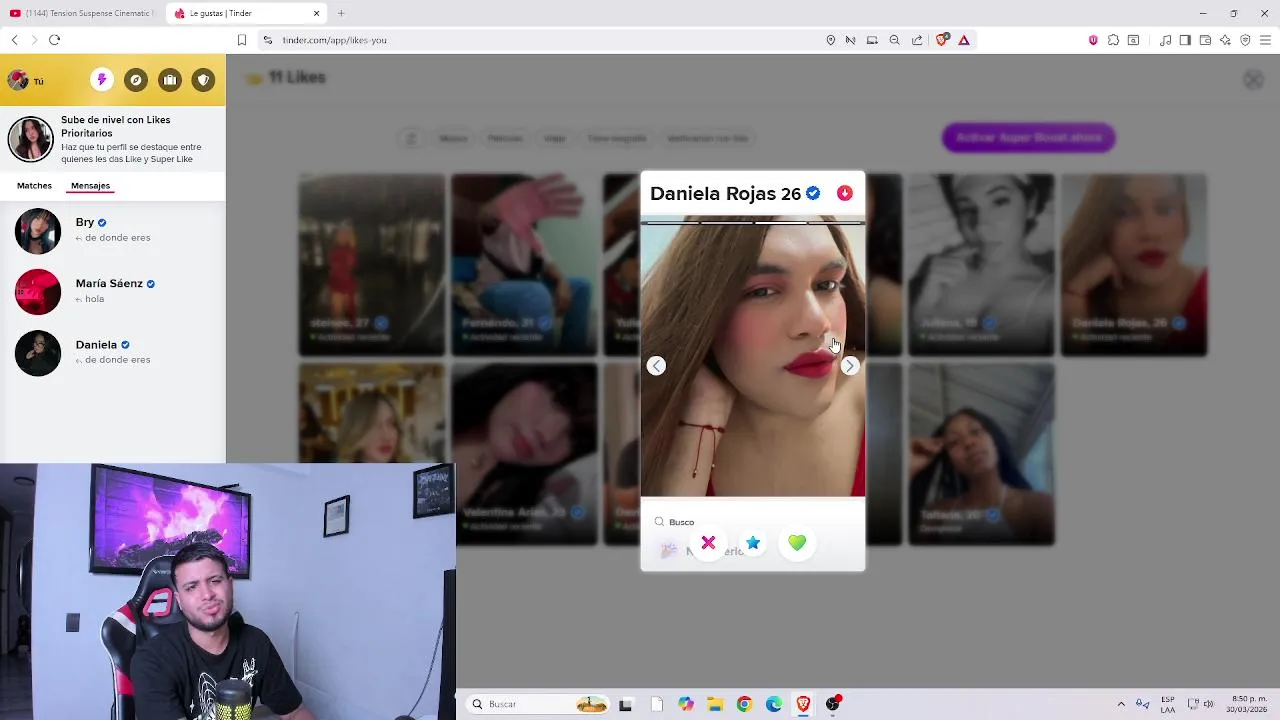Open the Brave Leo AI sparkle icon

click(x=1225, y=40)
